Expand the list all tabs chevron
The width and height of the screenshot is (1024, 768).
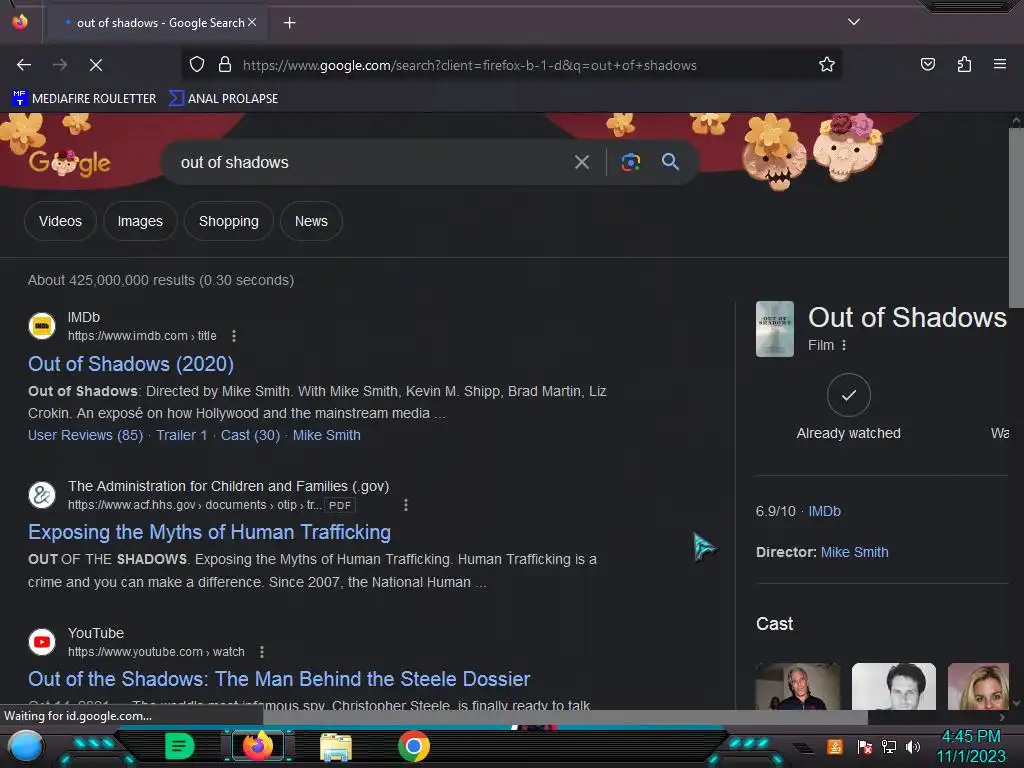pos(854,22)
